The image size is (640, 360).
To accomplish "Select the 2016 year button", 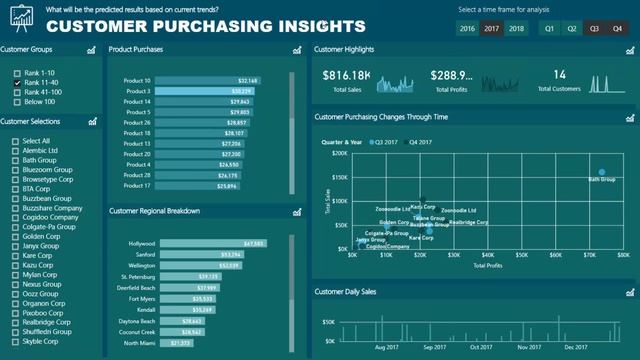I will tap(467, 29).
